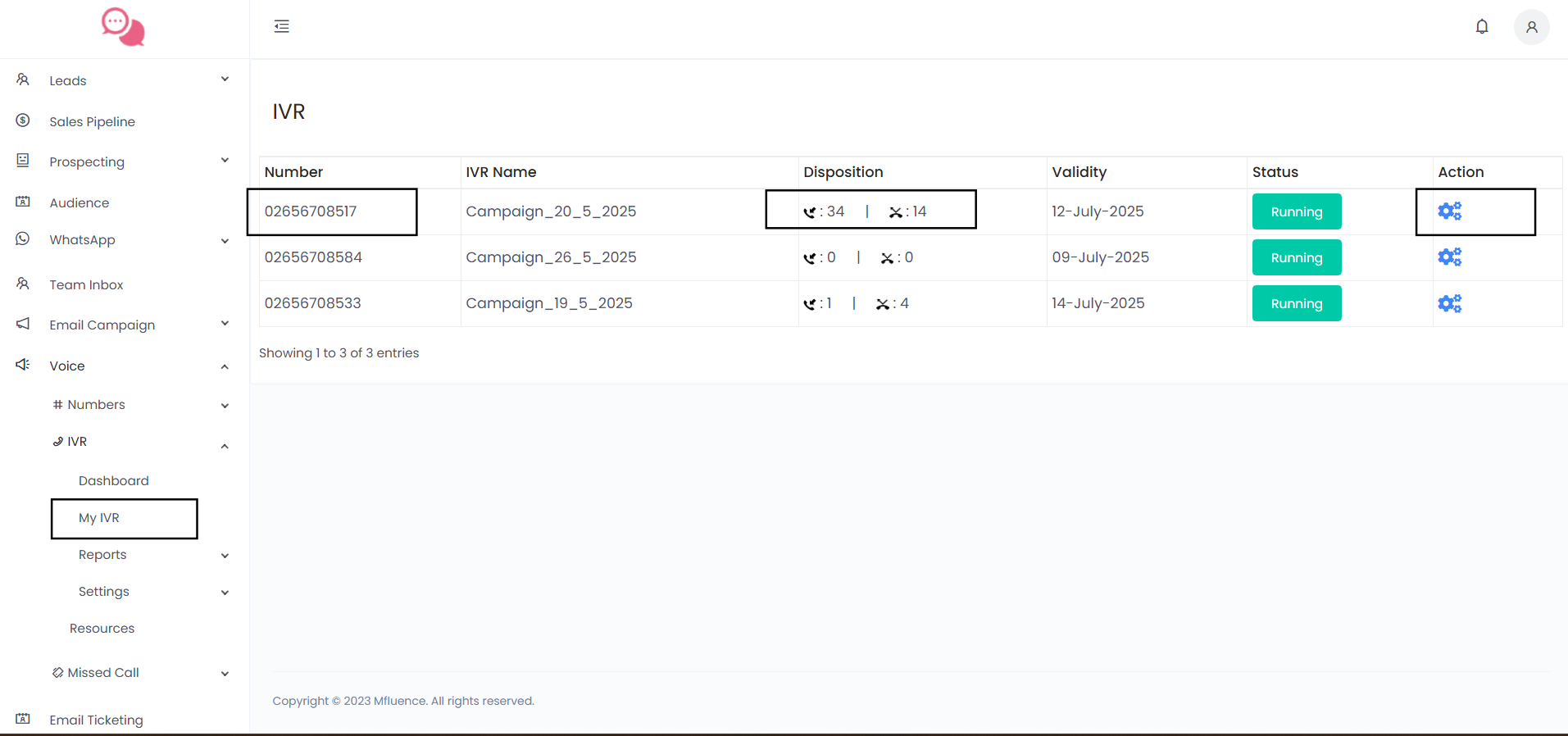
Task: Expand the Leads menu chevron
Action: (225, 80)
